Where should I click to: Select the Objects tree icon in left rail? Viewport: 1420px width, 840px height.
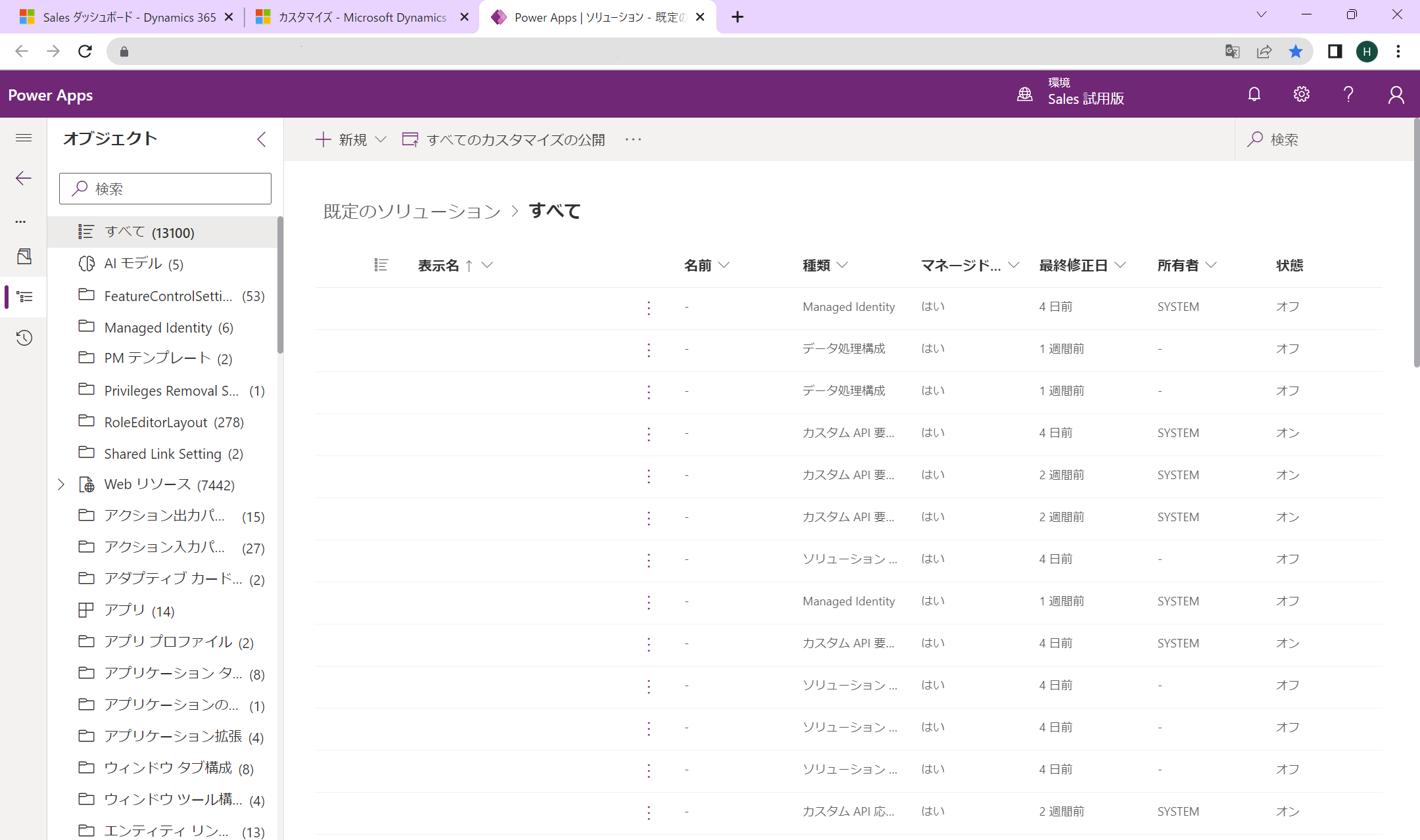24,296
